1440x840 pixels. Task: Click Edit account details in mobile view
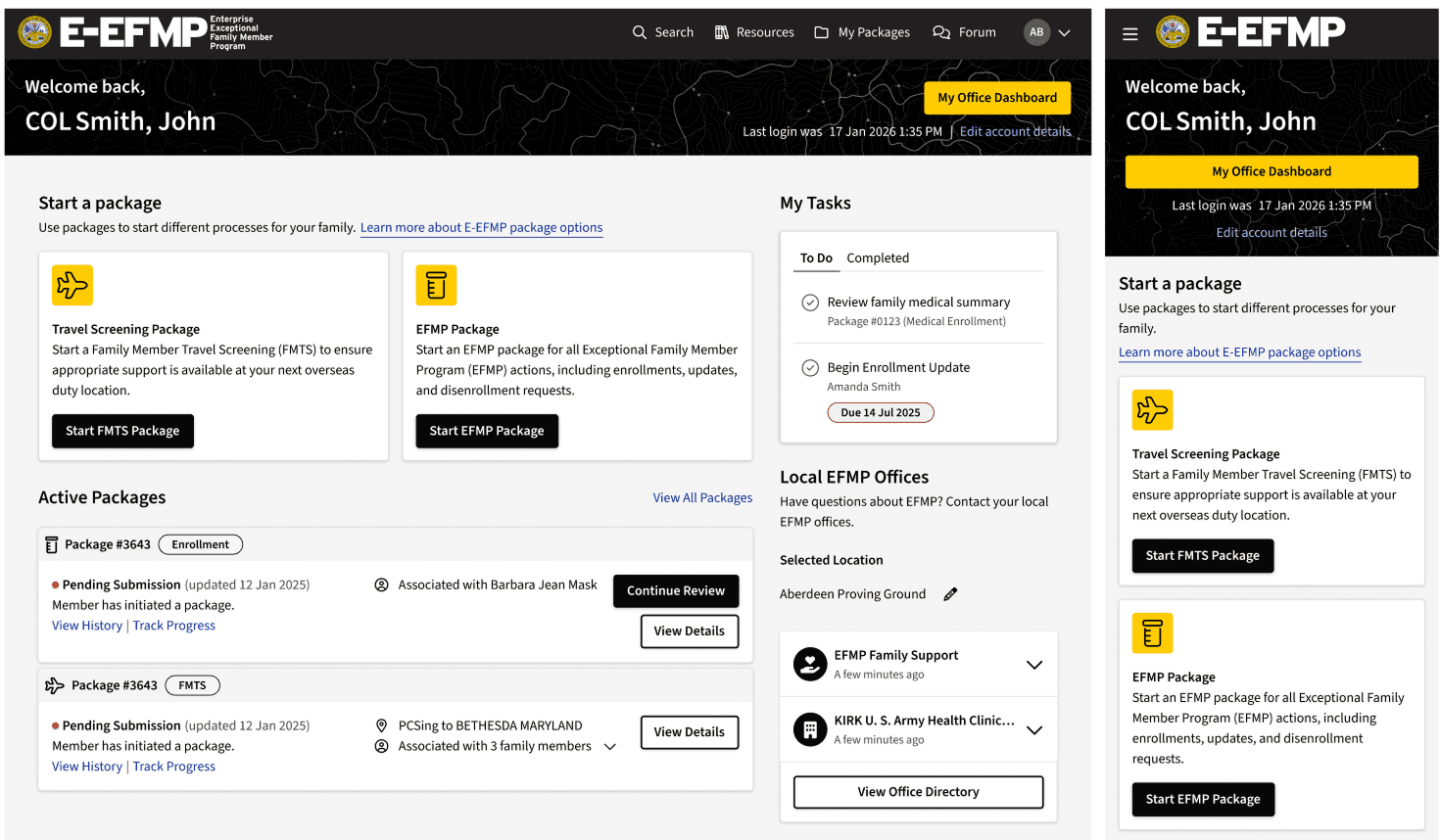click(x=1272, y=233)
